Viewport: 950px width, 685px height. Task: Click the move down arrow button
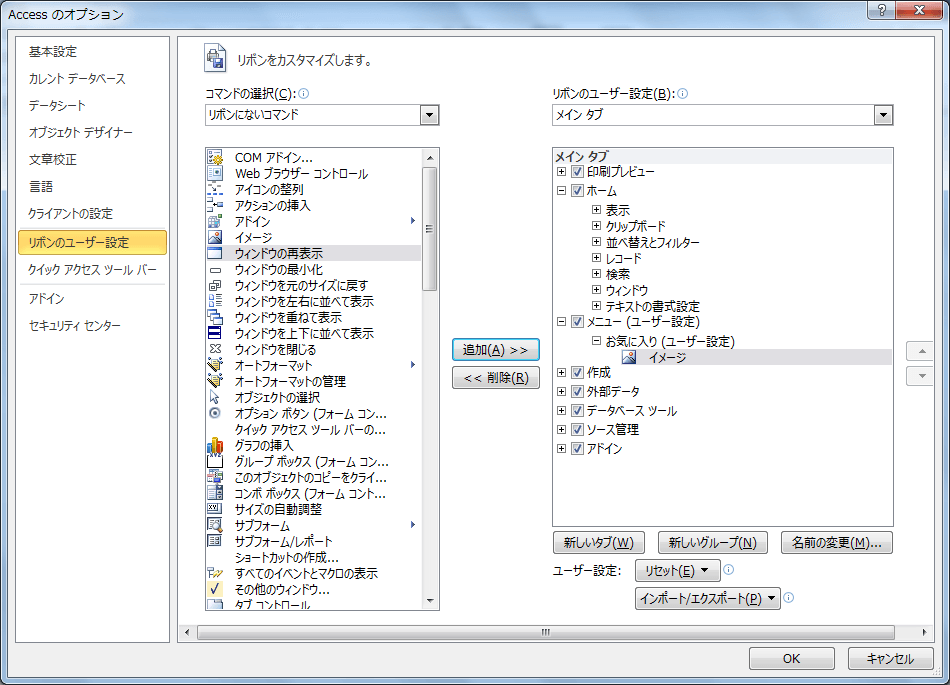tap(922, 376)
